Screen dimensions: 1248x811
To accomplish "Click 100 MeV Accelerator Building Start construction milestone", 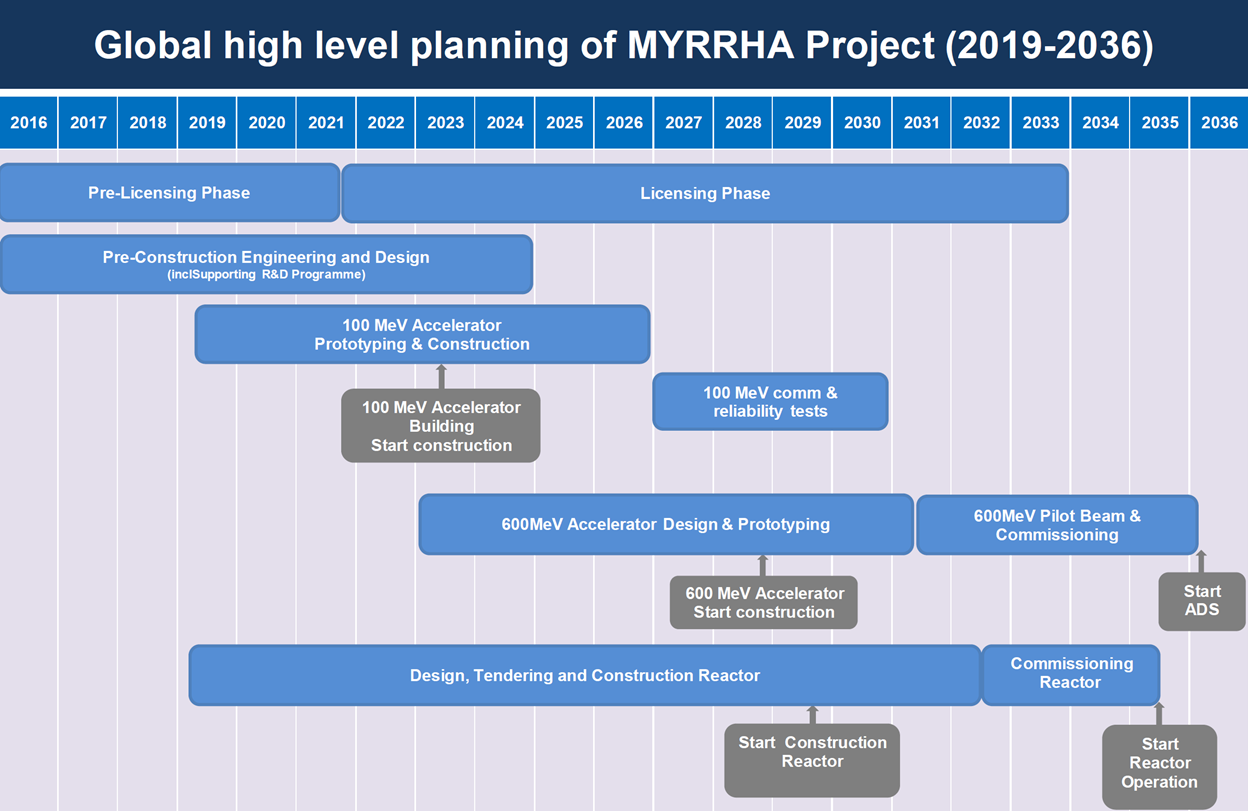I will (x=441, y=426).
